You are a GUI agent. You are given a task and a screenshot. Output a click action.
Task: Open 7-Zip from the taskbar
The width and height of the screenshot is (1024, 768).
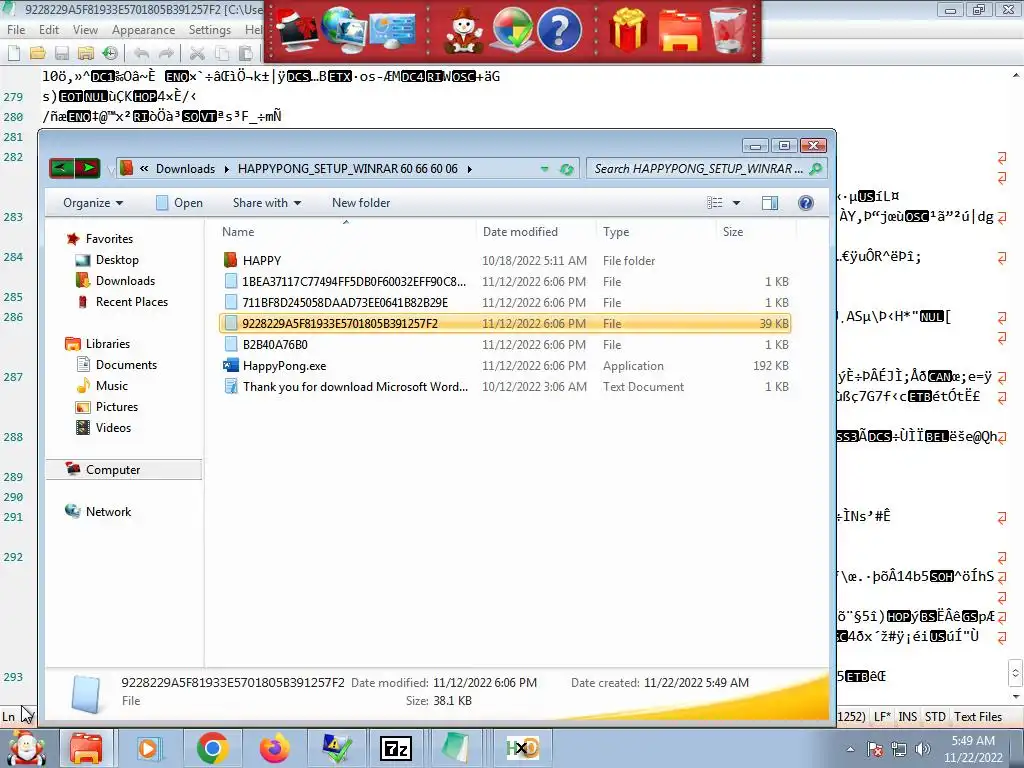pos(396,748)
